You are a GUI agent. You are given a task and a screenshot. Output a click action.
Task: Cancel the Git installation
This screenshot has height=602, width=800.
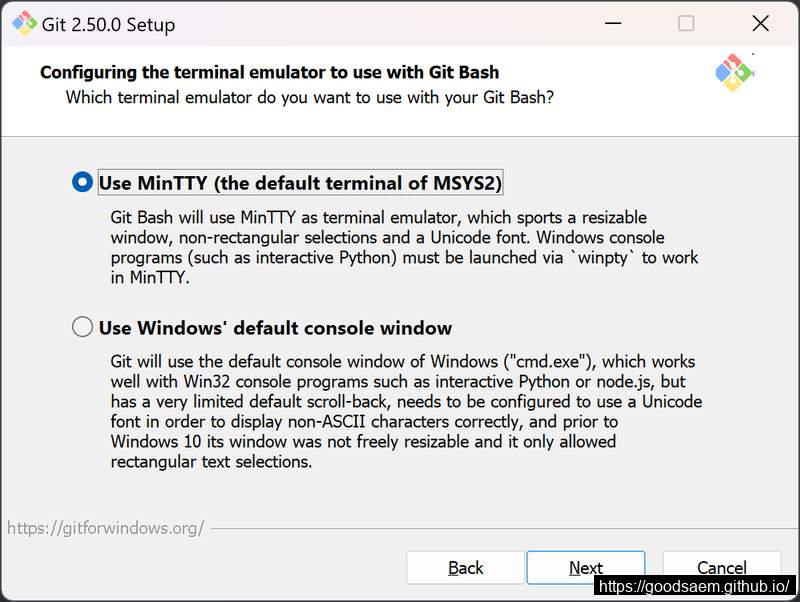click(x=721, y=567)
